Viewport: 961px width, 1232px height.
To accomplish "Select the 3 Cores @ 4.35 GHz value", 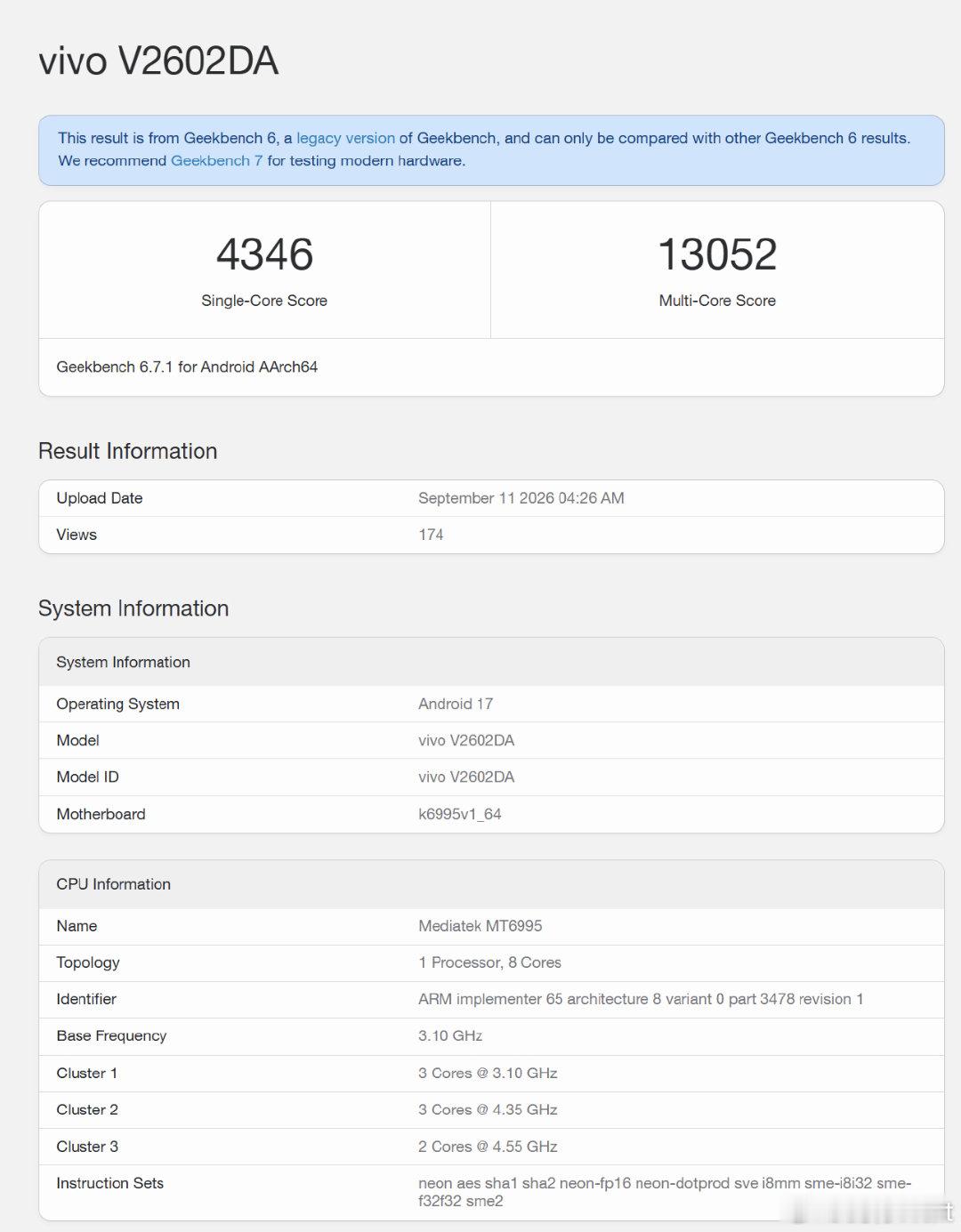I will tap(488, 1109).
